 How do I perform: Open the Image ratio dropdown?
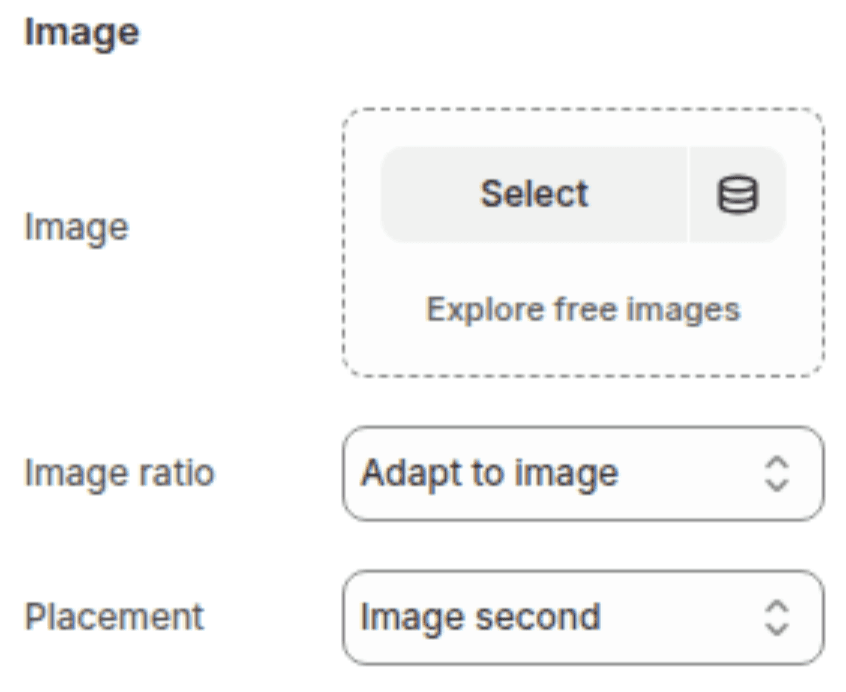[x=583, y=473]
